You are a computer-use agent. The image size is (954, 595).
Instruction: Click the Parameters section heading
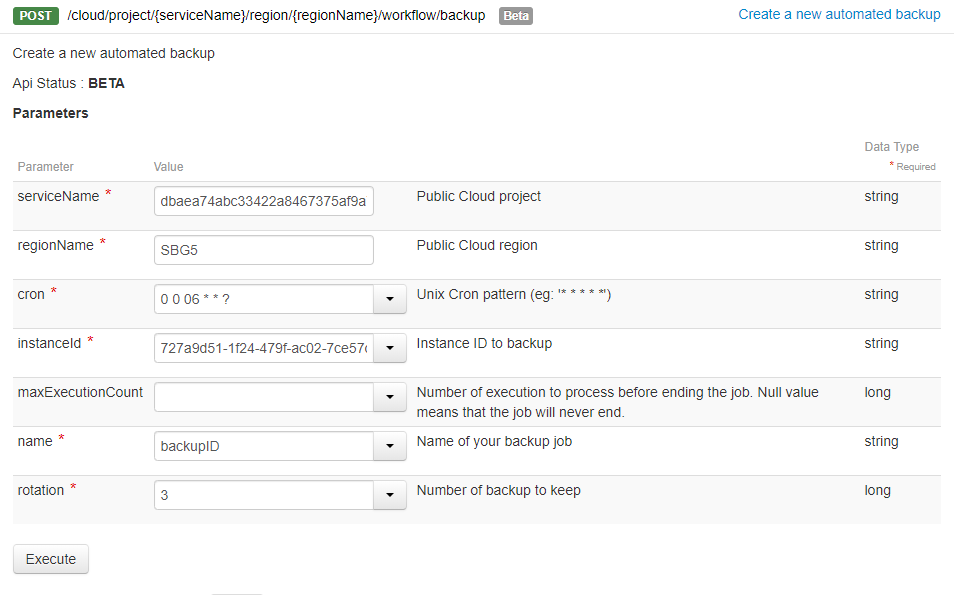[51, 113]
